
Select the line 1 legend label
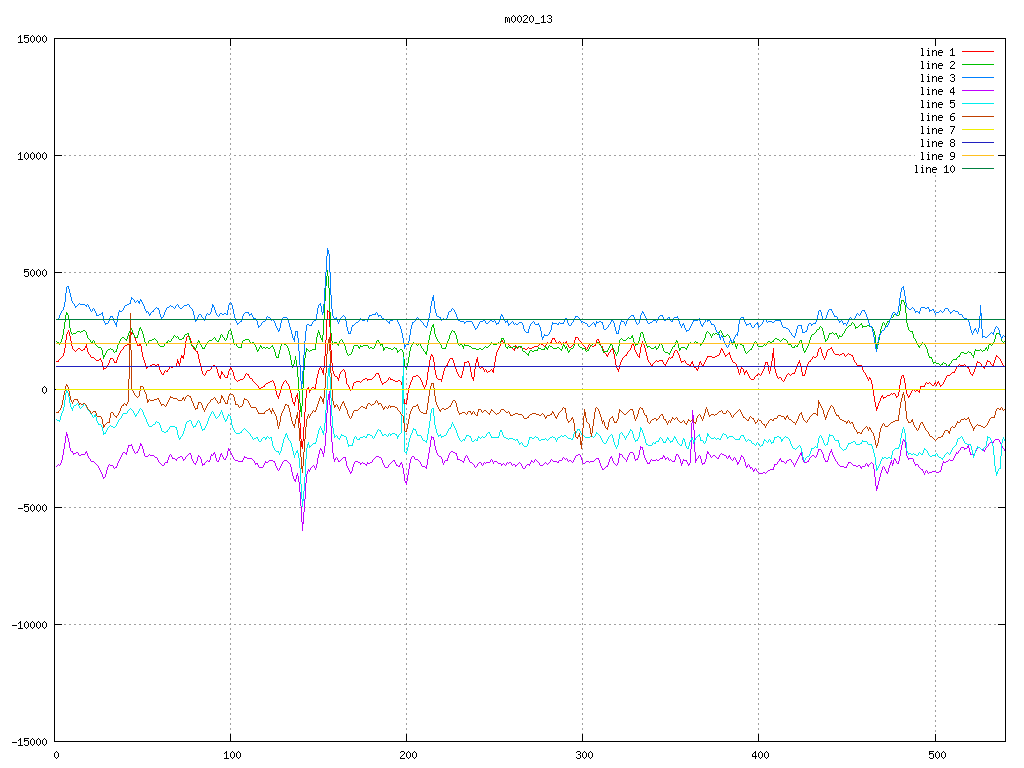click(937, 52)
